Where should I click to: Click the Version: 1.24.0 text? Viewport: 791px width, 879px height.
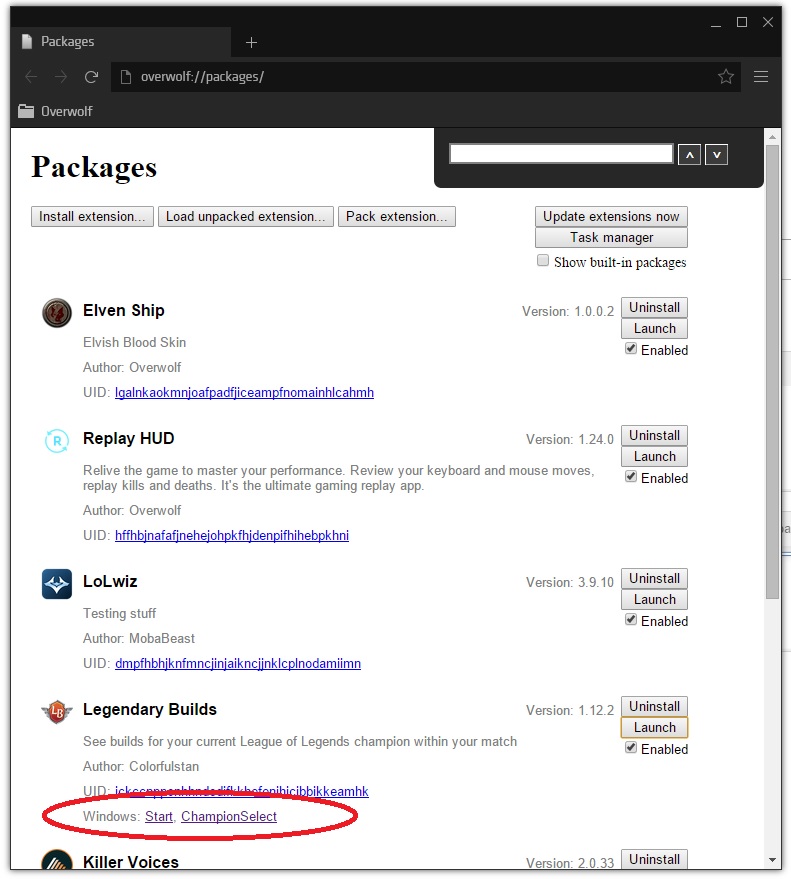coord(570,440)
